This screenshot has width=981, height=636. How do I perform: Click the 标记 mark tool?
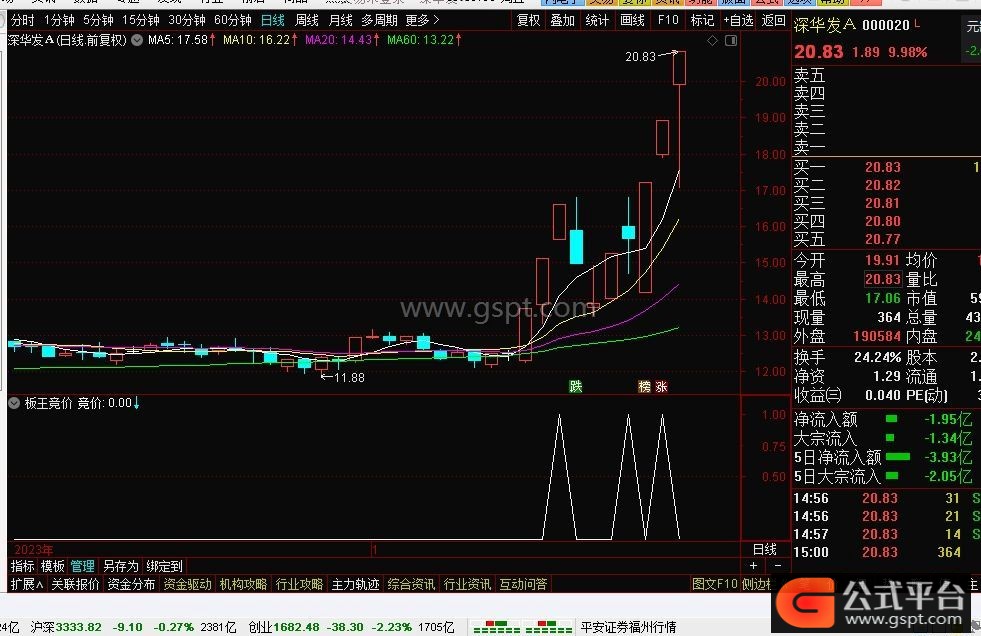click(x=702, y=21)
